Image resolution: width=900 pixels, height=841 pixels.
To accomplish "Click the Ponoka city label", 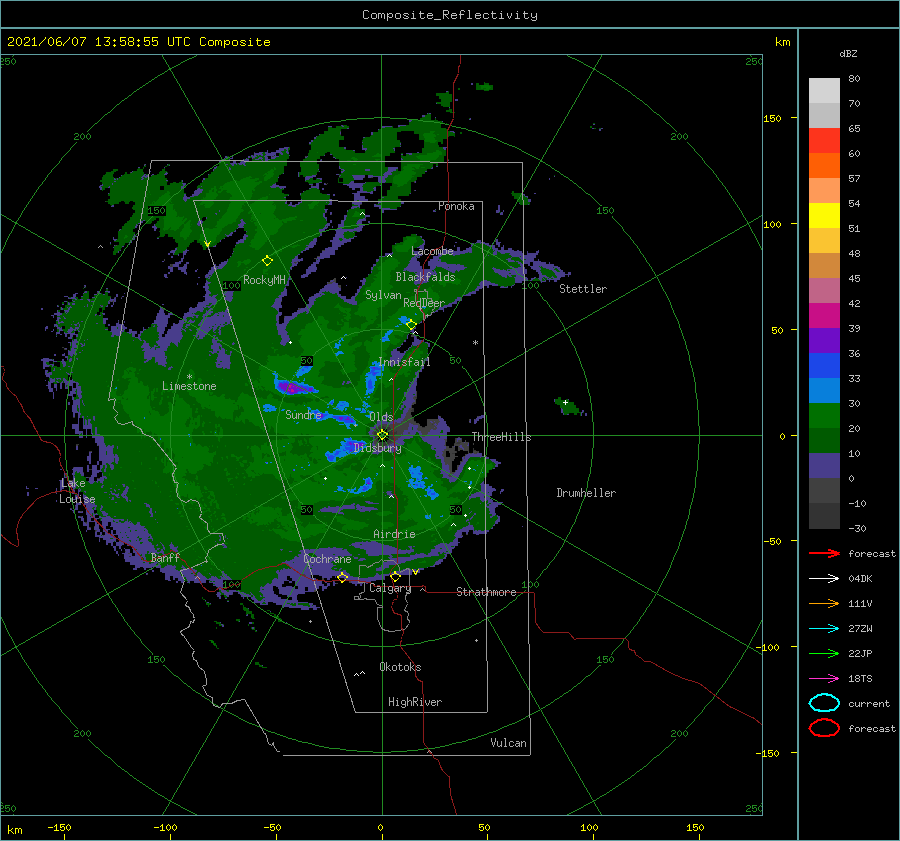I will (x=456, y=206).
